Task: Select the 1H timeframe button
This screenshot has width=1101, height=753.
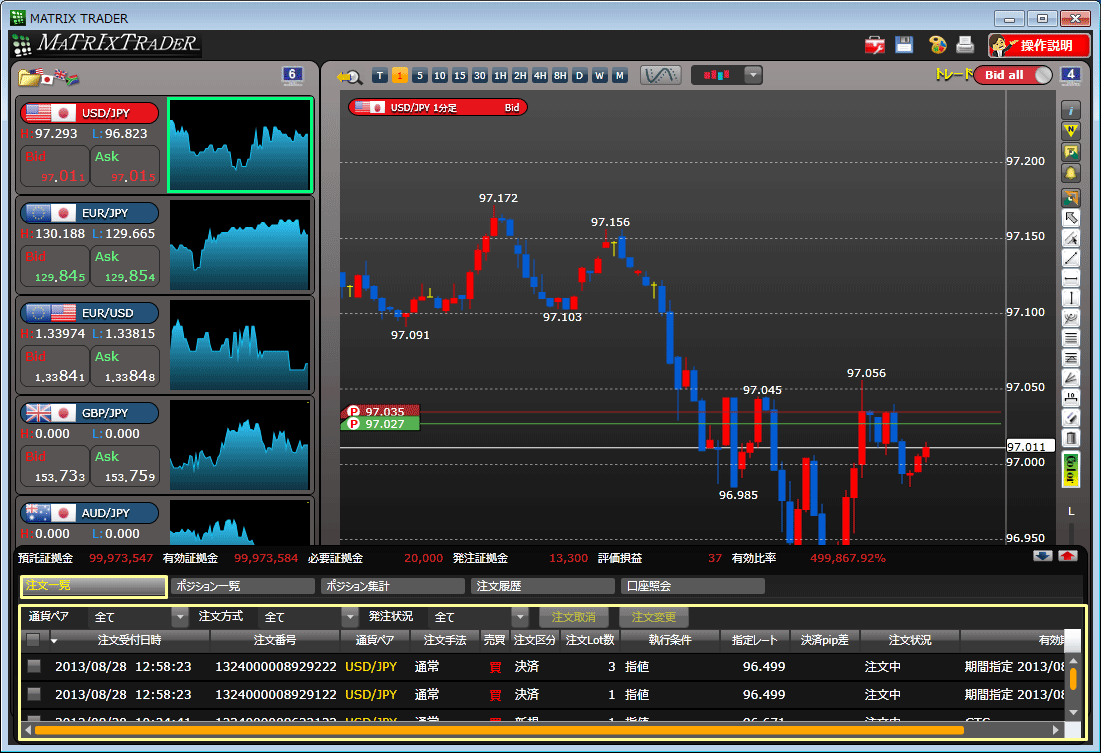Action: 499,75
